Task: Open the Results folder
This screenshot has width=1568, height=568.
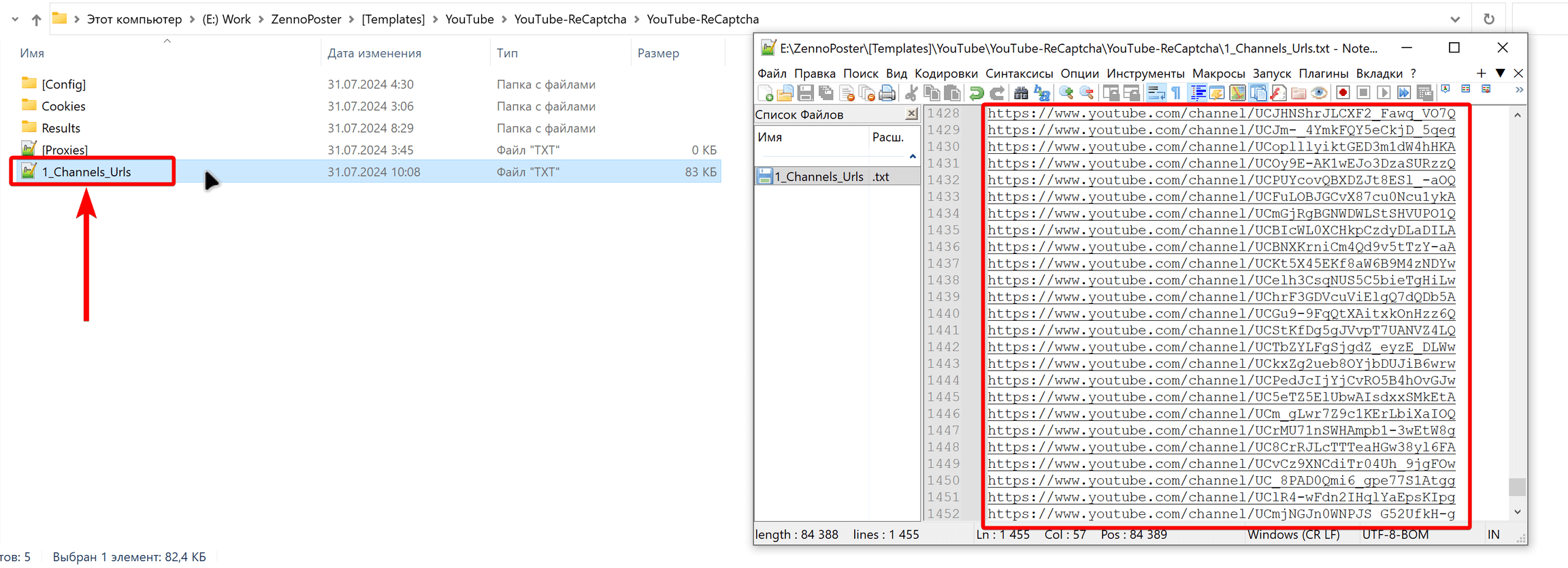Action: click(x=61, y=128)
